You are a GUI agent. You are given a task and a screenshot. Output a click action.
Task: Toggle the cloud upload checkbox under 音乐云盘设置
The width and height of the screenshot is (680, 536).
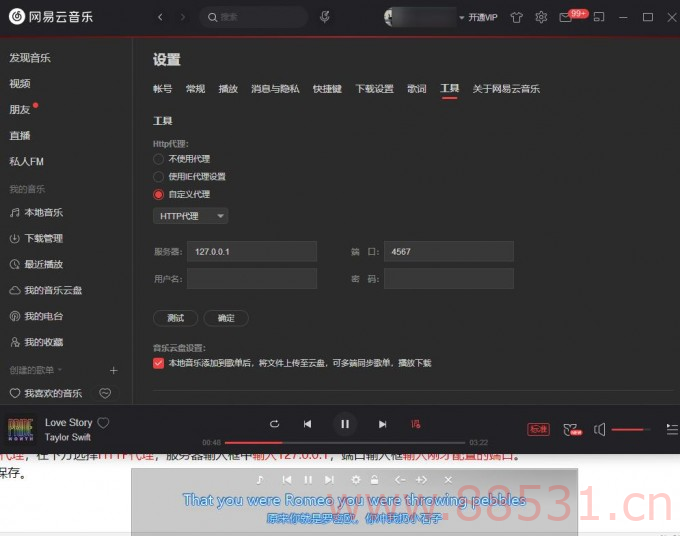point(158,363)
